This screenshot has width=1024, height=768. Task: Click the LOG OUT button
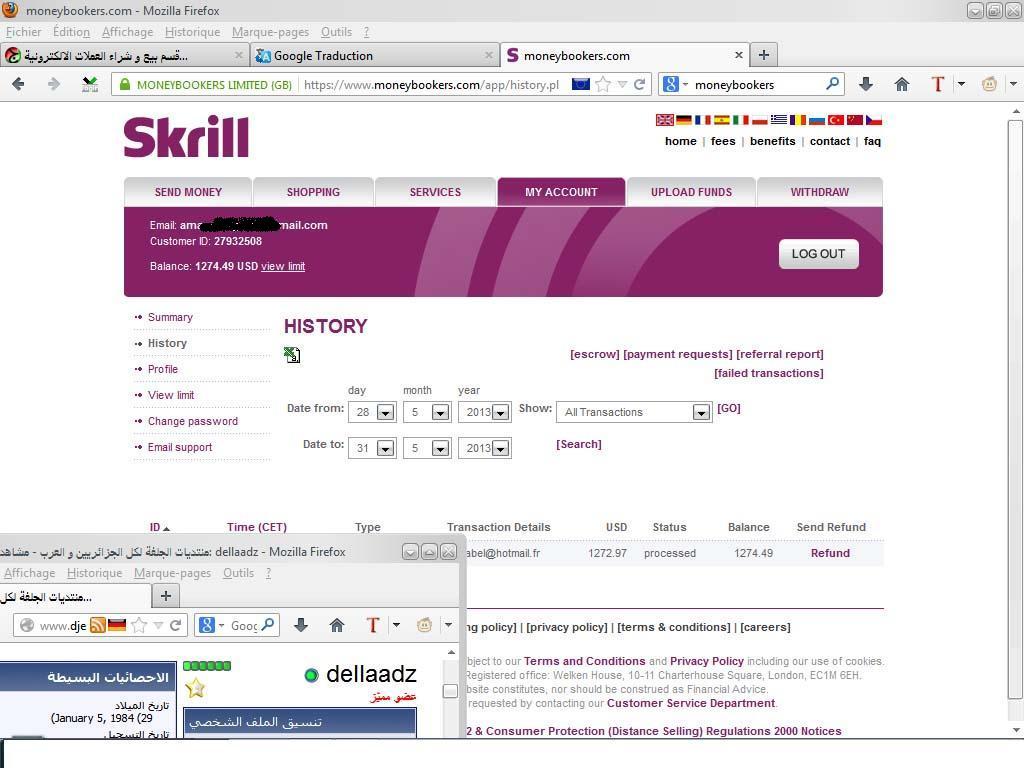pos(818,254)
